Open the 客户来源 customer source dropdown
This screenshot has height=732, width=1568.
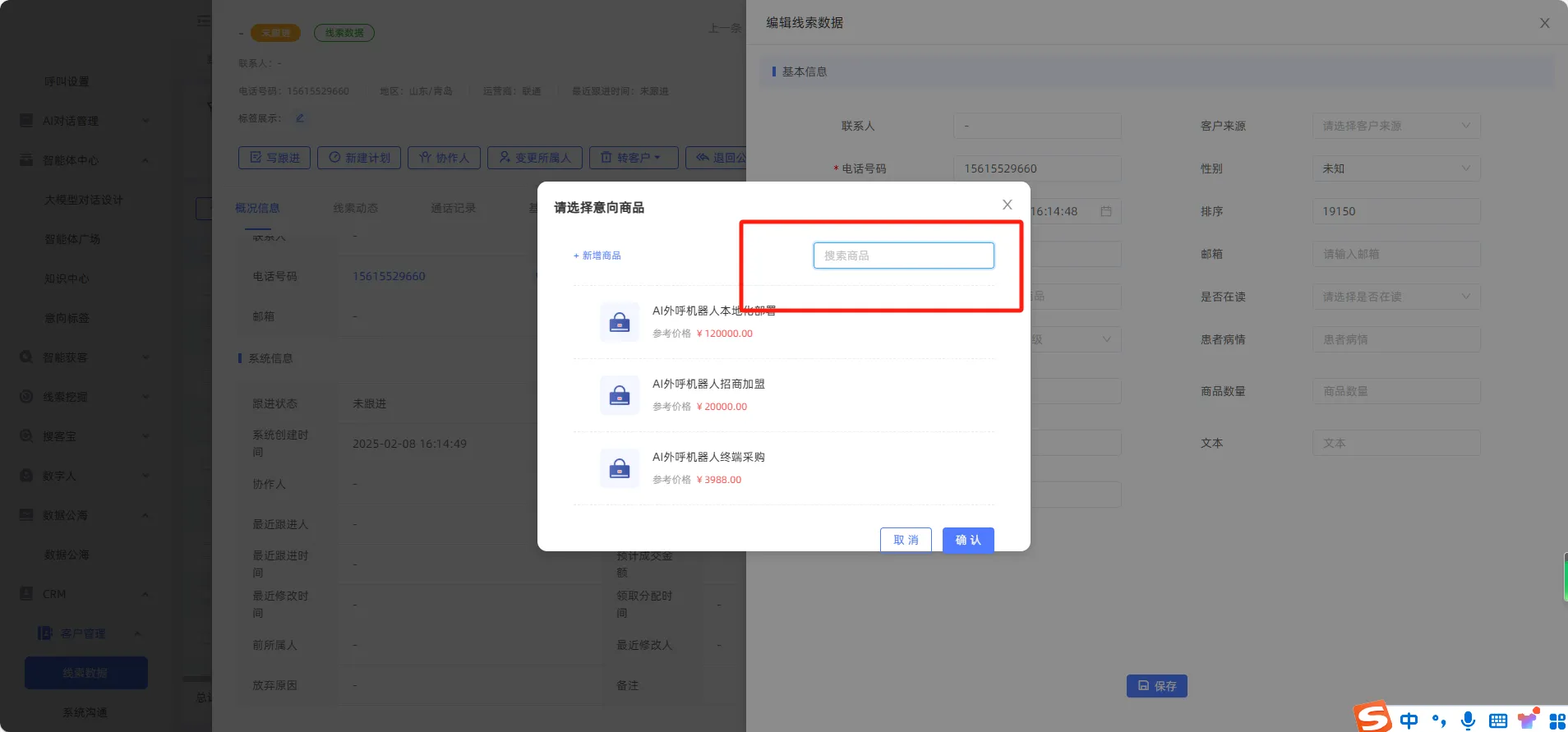1396,126
